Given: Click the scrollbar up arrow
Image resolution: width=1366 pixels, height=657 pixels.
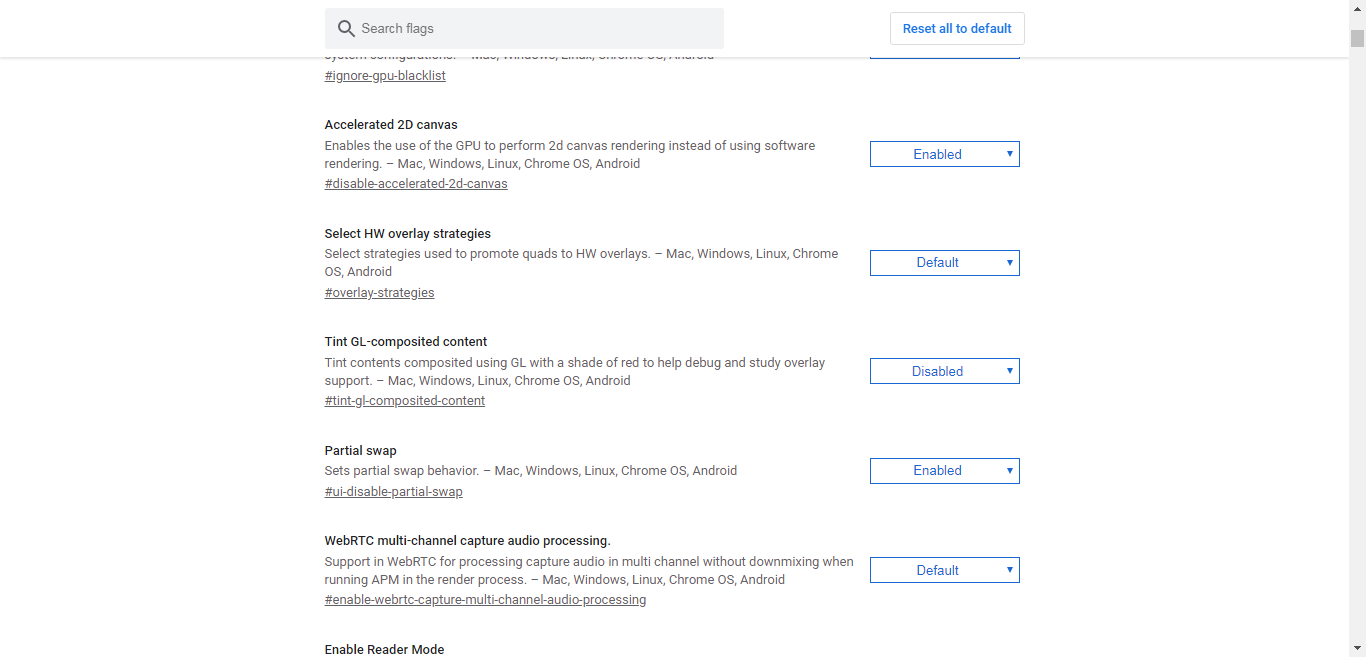Looking at the screenshot, I should [x=1357, y=8].
